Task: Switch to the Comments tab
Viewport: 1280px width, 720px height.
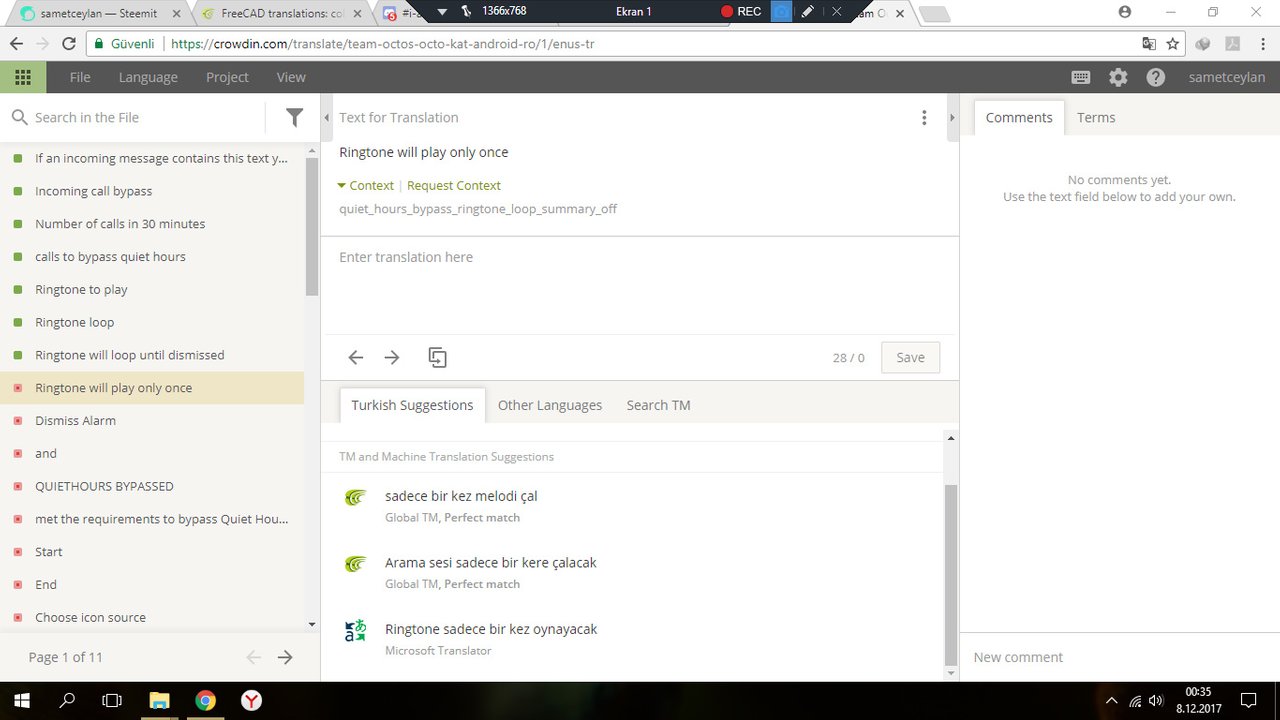Action: (x=1019, y=117)
